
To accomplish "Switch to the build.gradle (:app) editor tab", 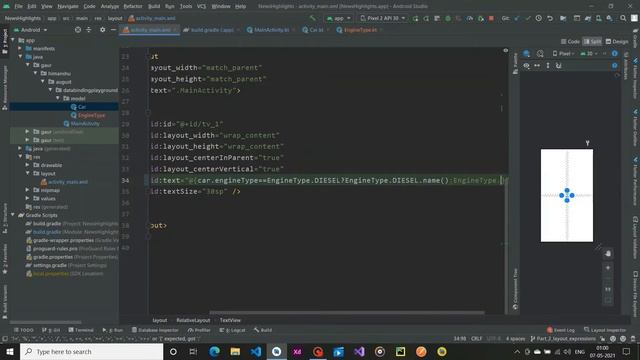I will click(211, 30).
